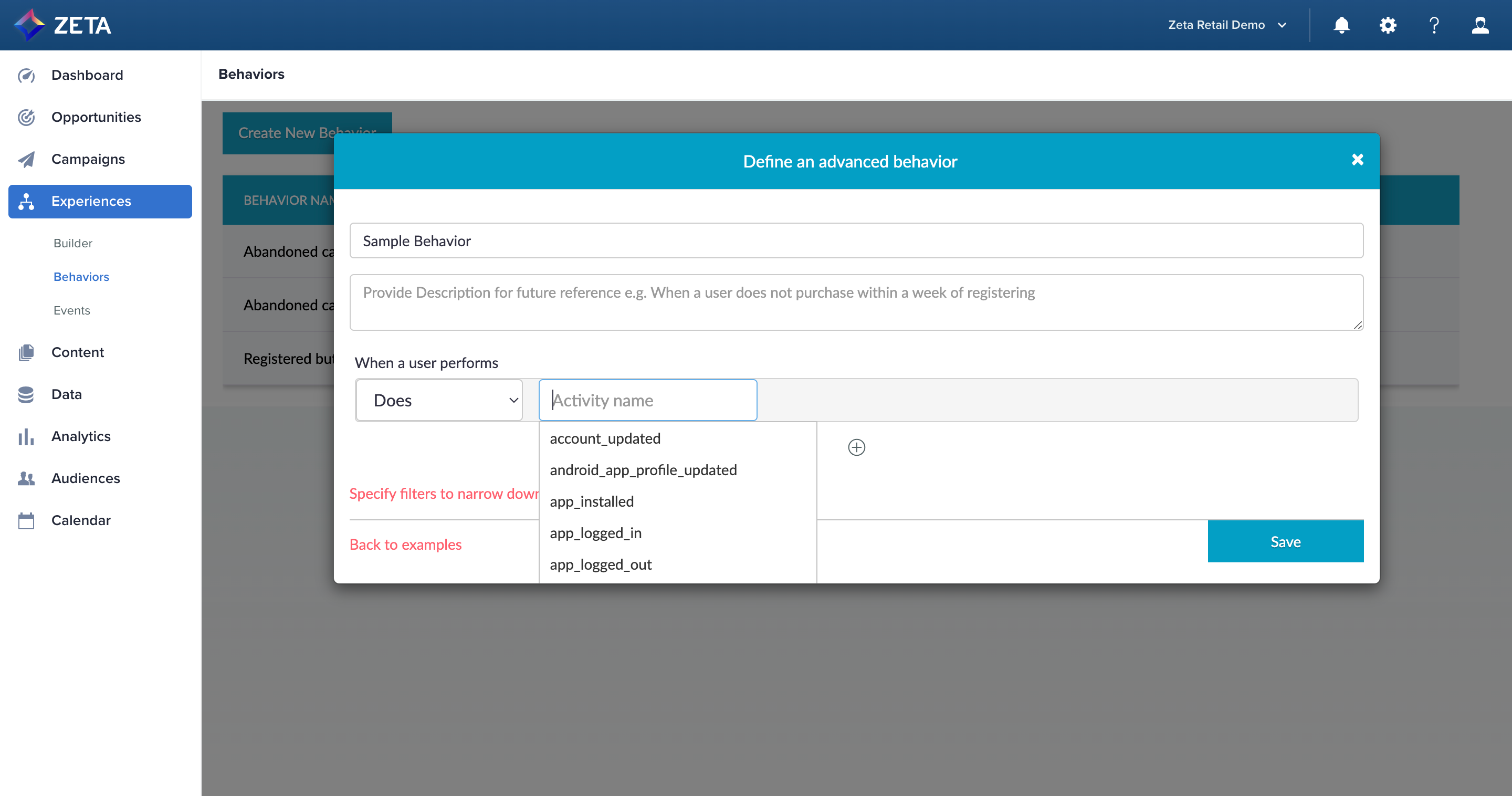Click the plus circle add condition icon

tap(856, 447)
